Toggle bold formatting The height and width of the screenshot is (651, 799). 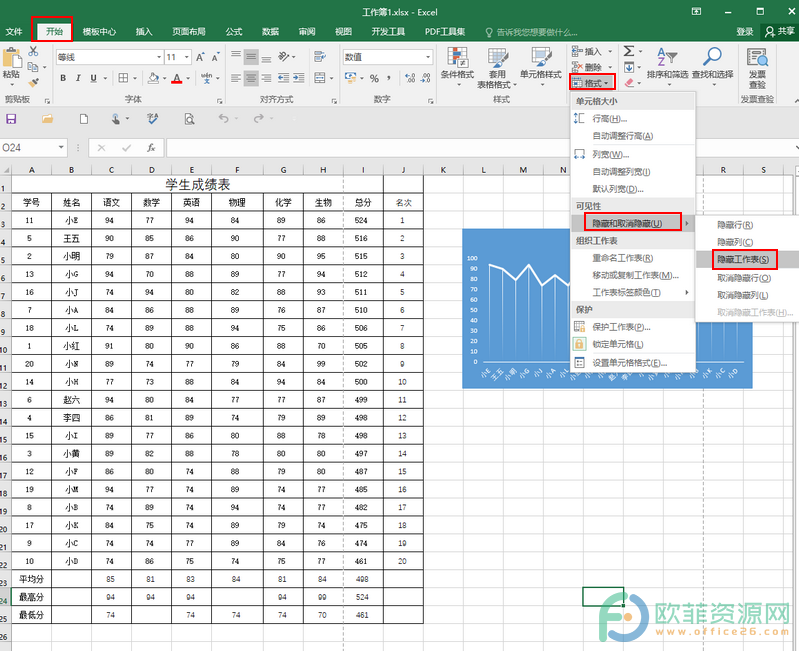pyautogui.click(x=63, y=78)
